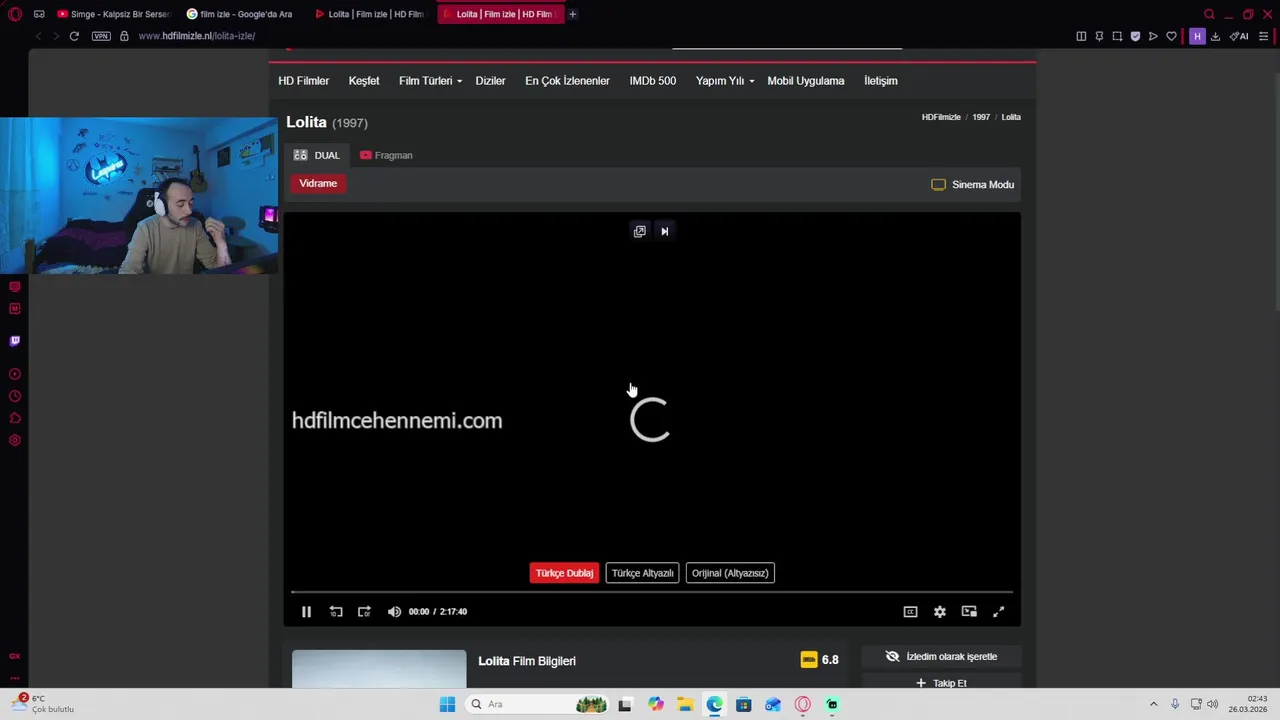This screenshot has width=1280, height=720.
Task: Click the video progress bar
Action: pos(652,593)
